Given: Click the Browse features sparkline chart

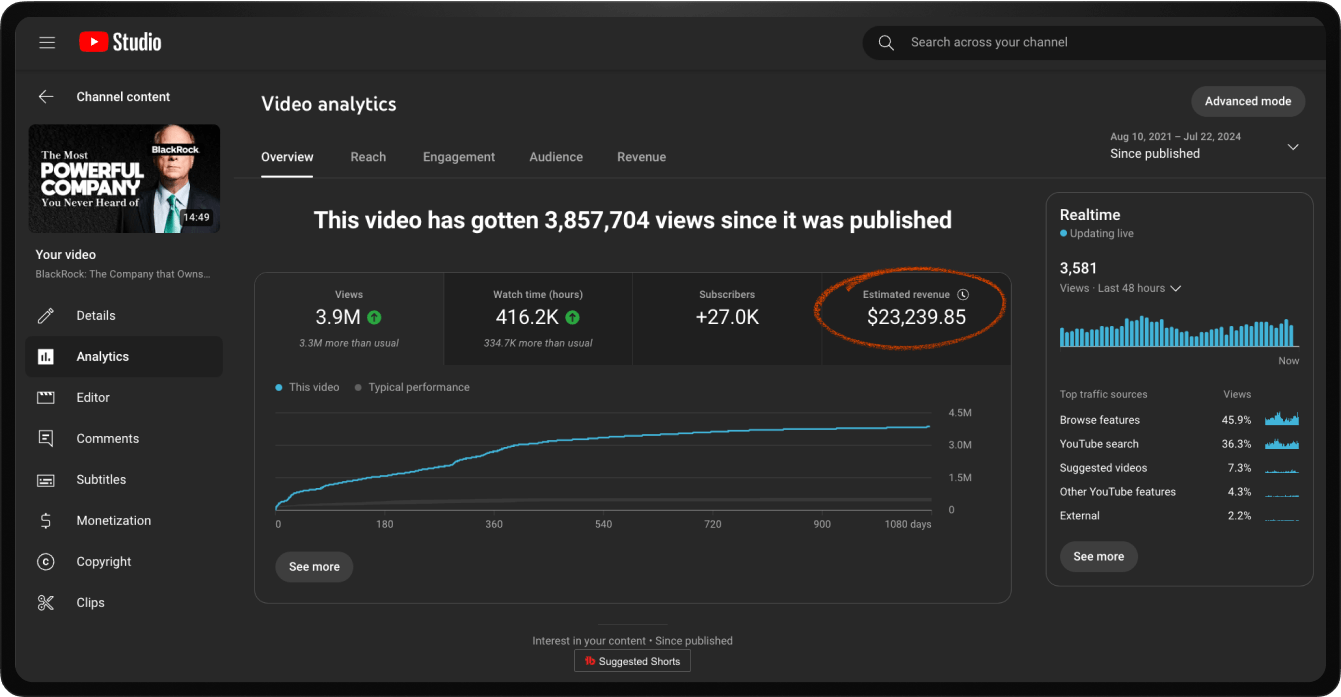Looking at the screenshot, I should point(1282,419).
